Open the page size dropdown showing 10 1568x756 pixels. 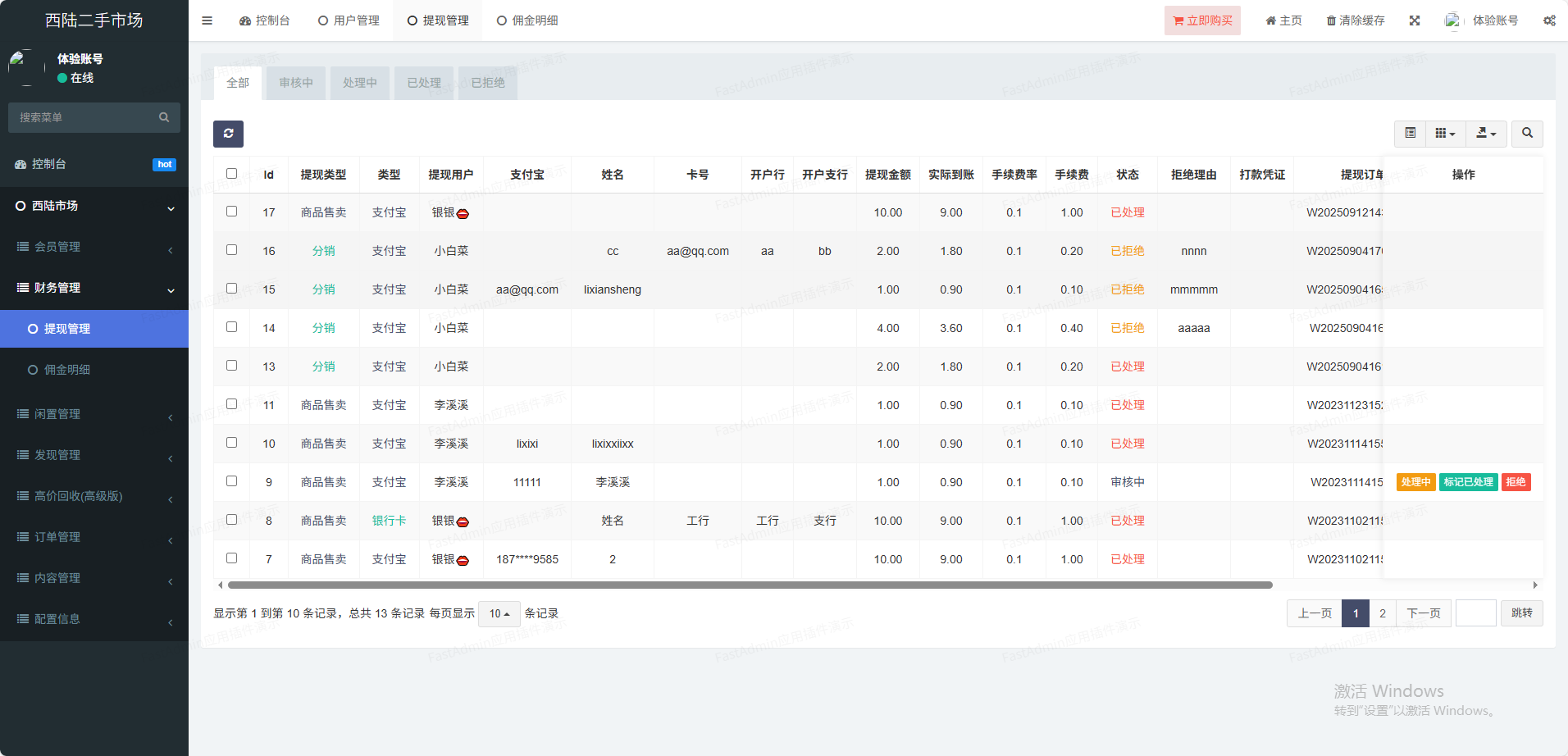(499, 613)
